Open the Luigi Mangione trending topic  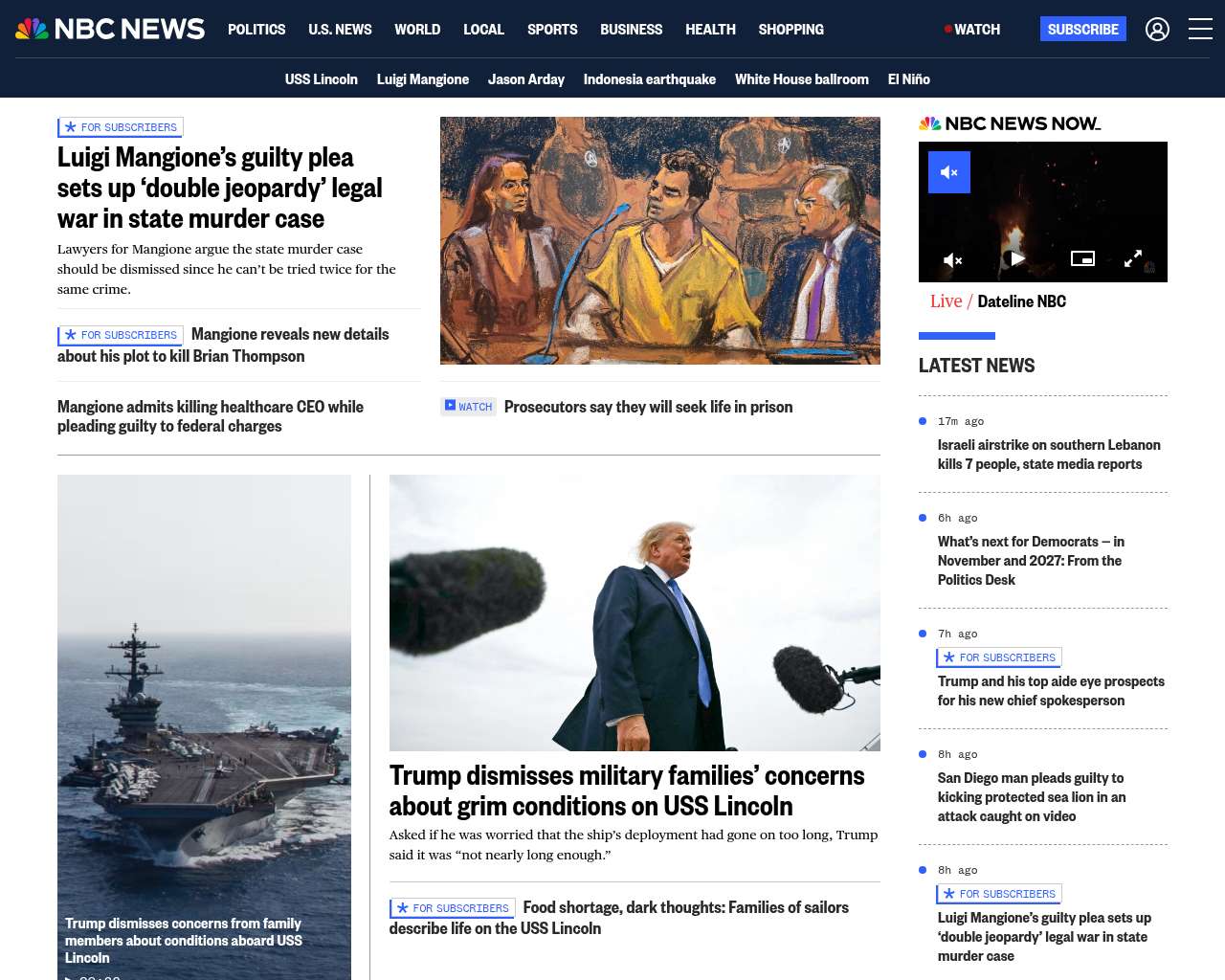pos(422,79)
